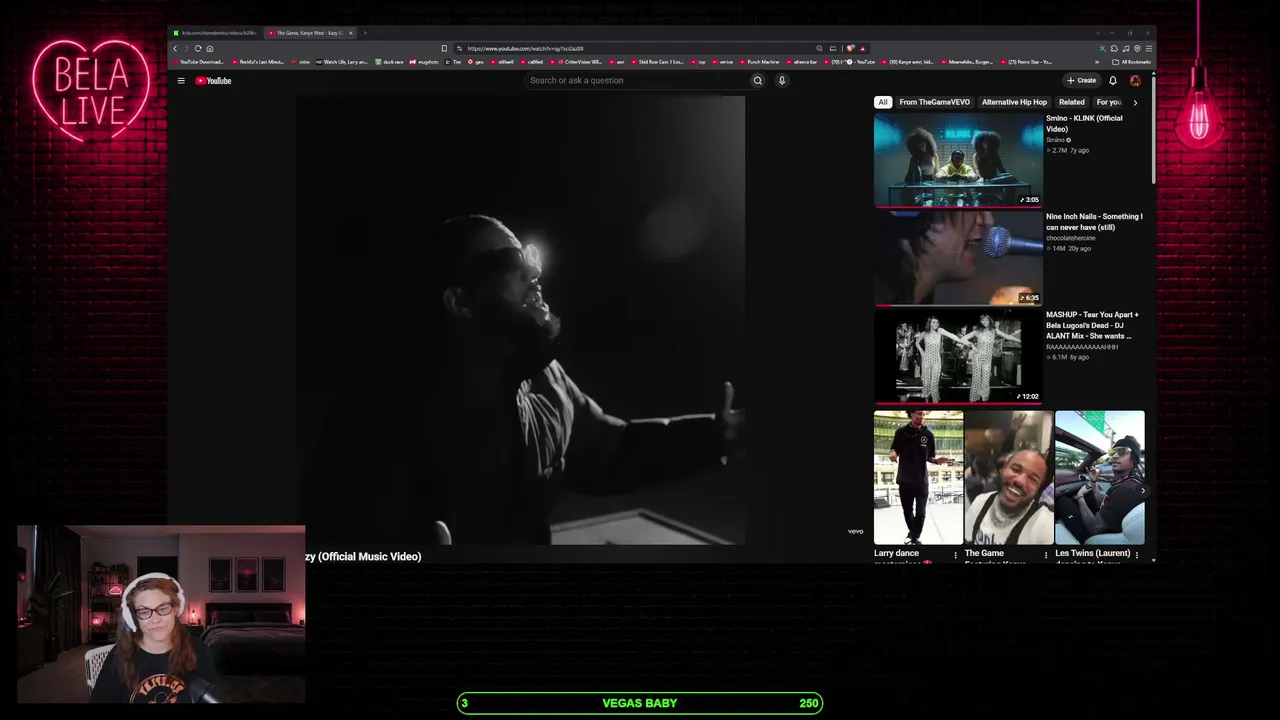Click the view site information icon by the URL
Image resolution: width=1280 pixels, height=720 pixels.
[x=459, y=48]
